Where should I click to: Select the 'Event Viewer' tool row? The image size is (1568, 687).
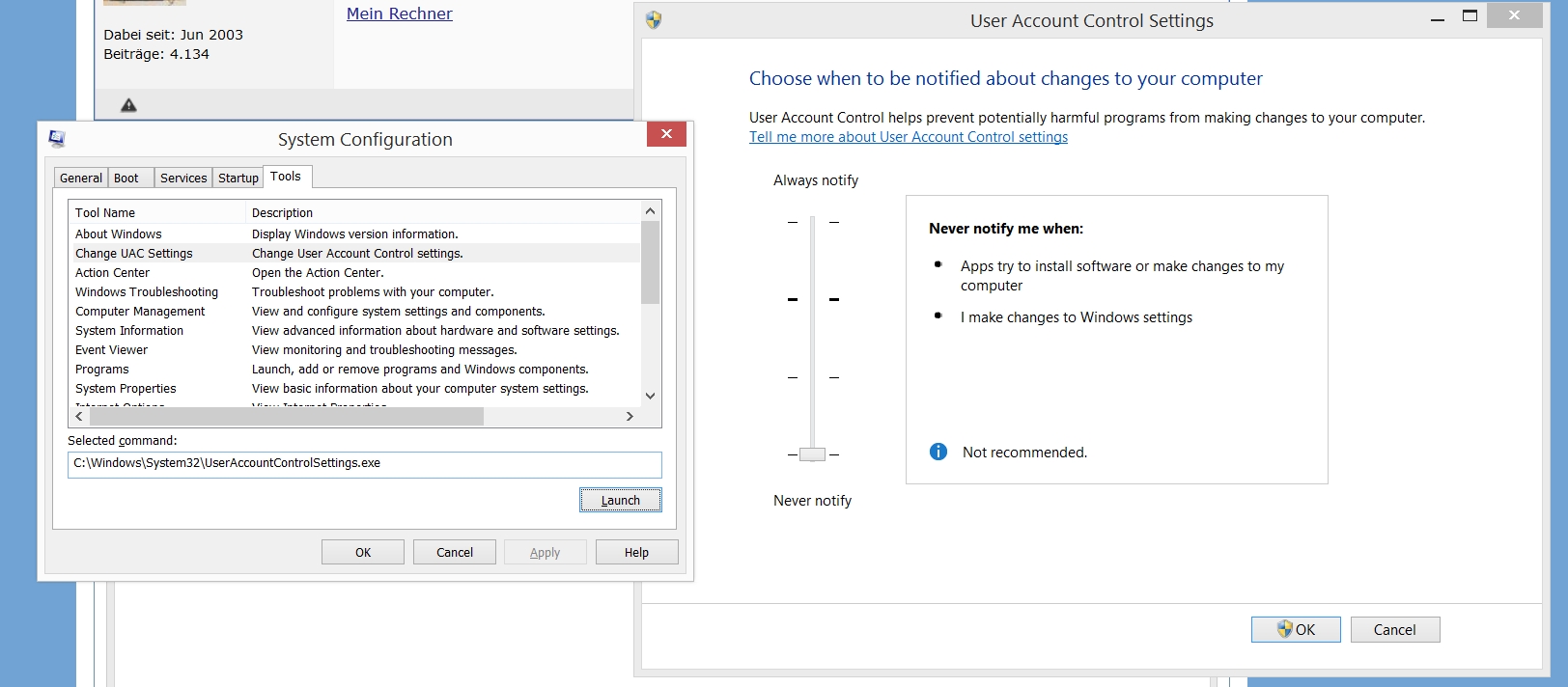point(355,349)
